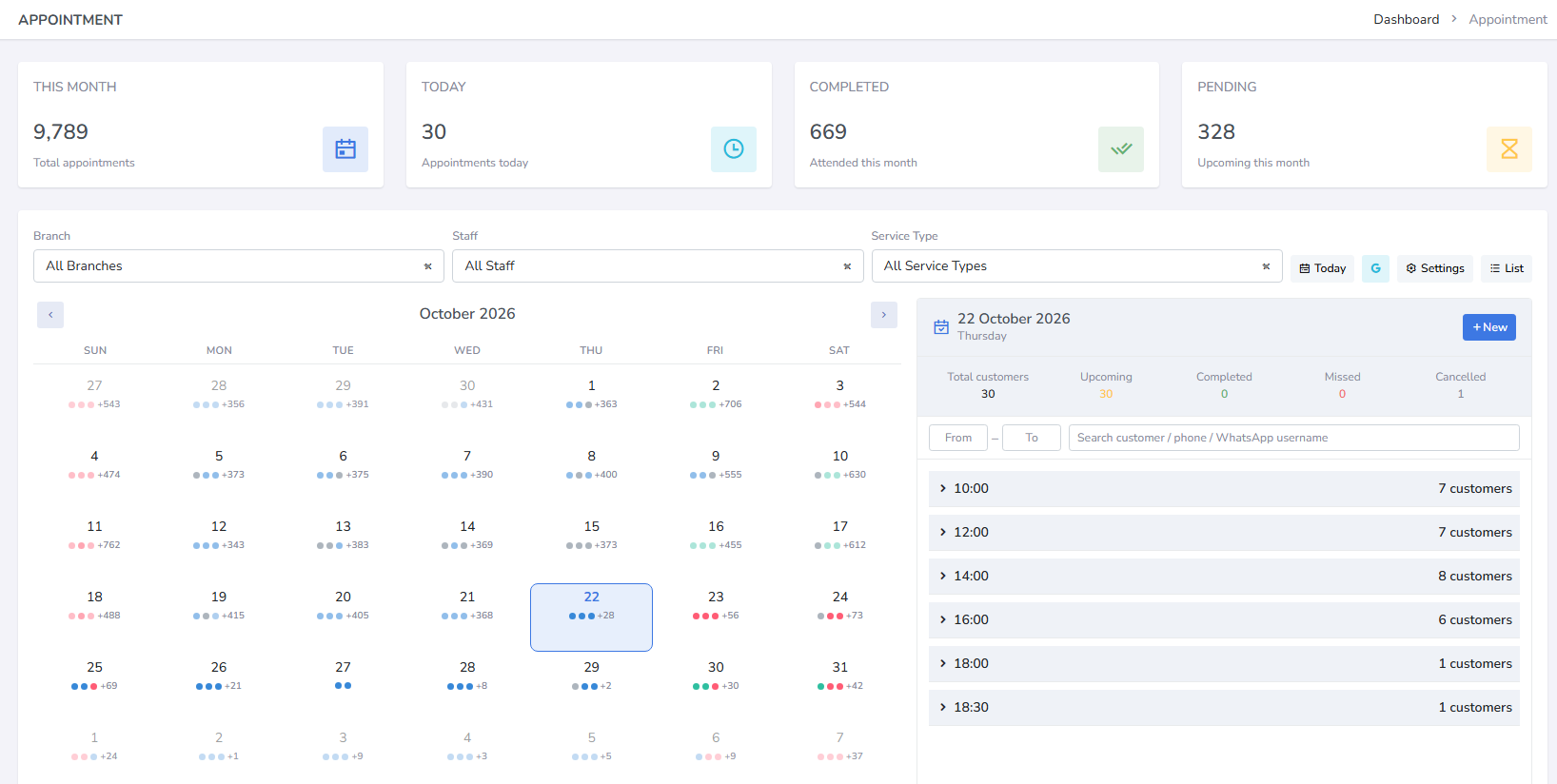This screenshot has width=1557, height=784.
Task: Click the Google sync icon button
Action: [x=1375, y=268]
